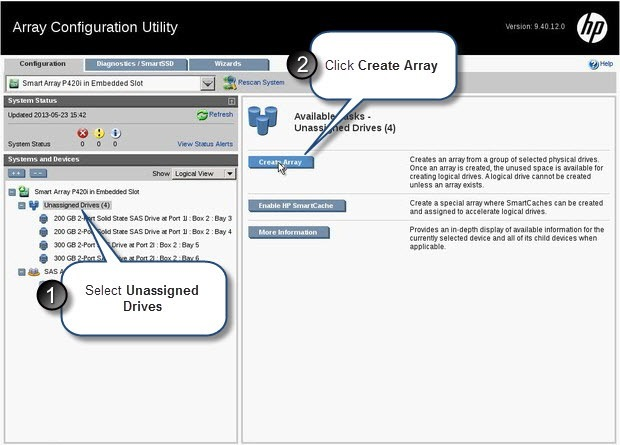620x445 pixels.
Task: Collapse all tree nodes with -- button
Action: 38,173
